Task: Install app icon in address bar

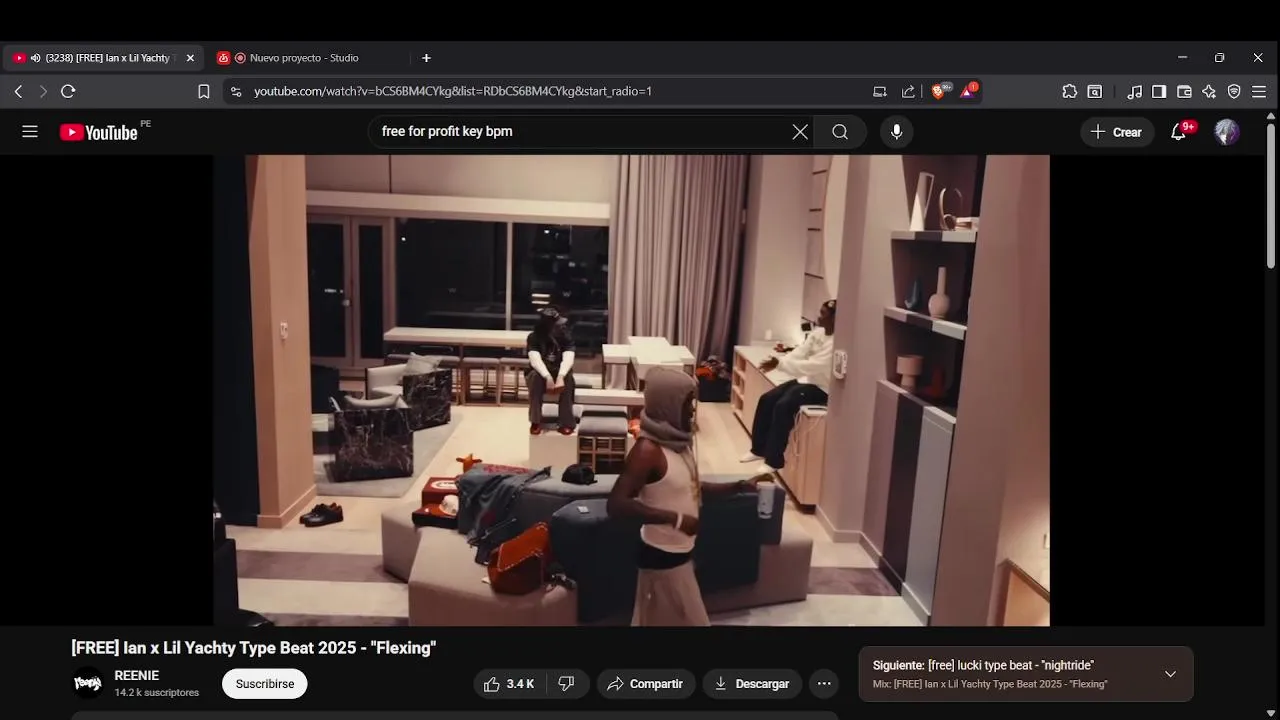Action: tap(880, 91)
